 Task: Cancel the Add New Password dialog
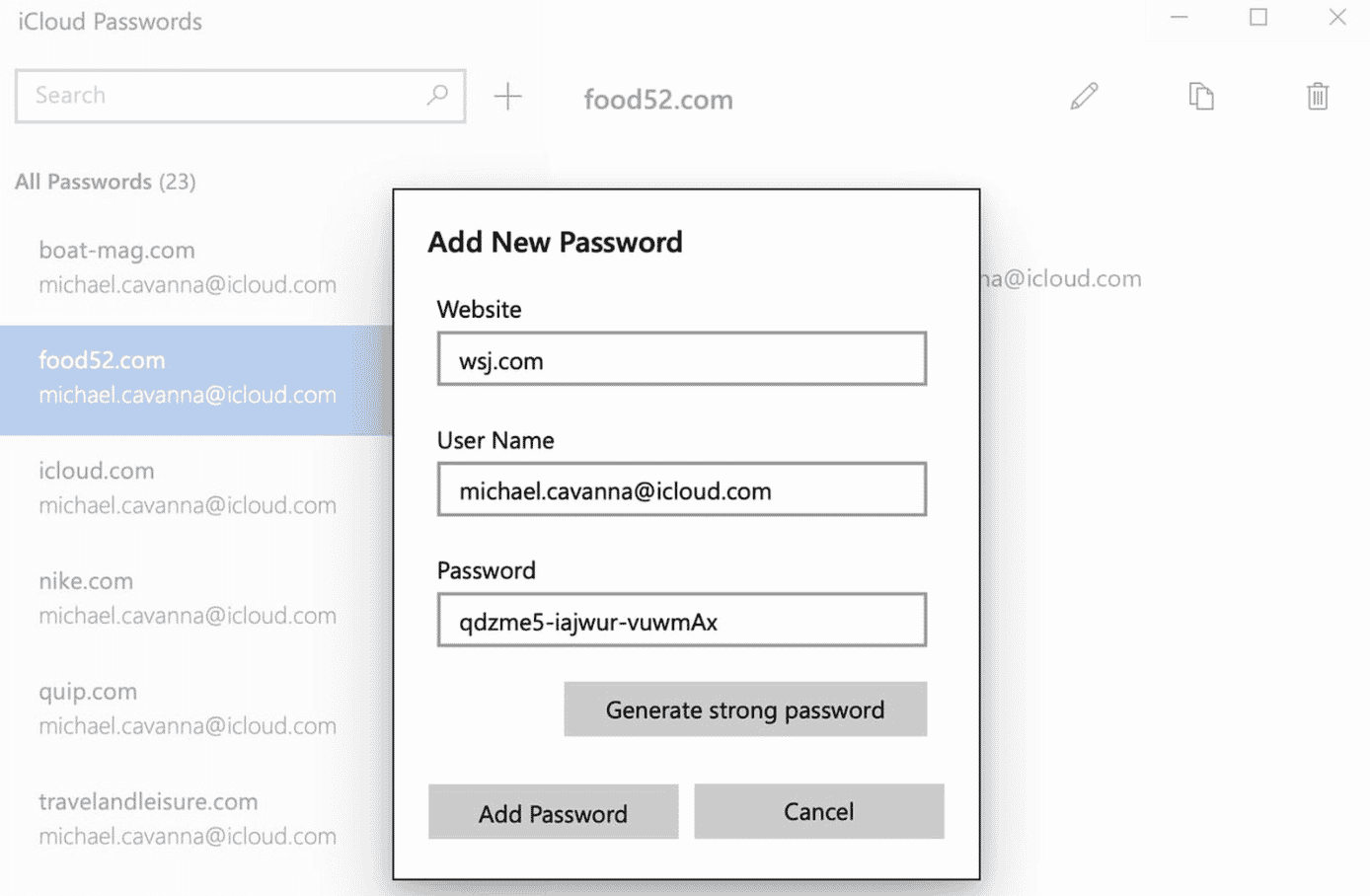pos(818,811)
